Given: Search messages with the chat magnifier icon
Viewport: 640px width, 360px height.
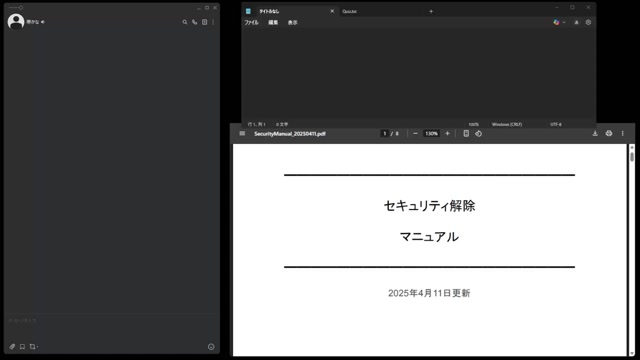Looking at the screenshot, I should (184, 22).
